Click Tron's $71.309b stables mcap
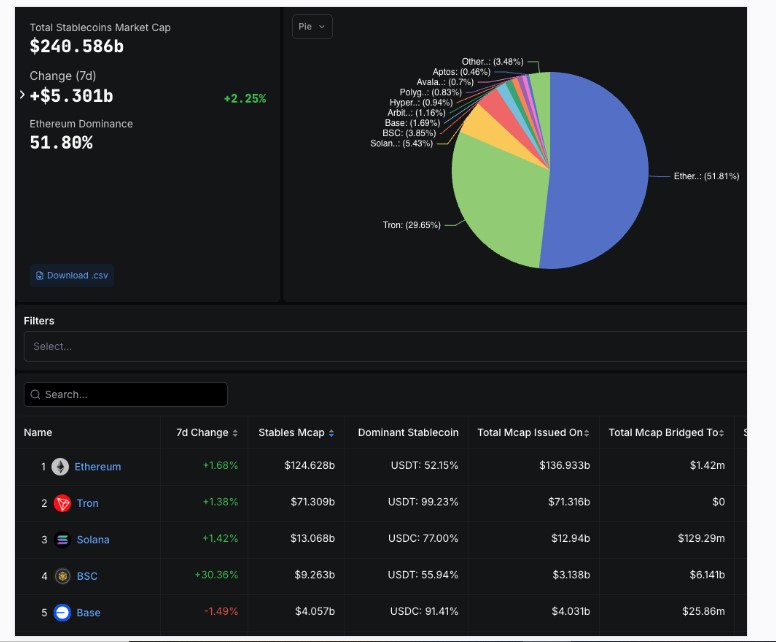 (x=313, y=502)
